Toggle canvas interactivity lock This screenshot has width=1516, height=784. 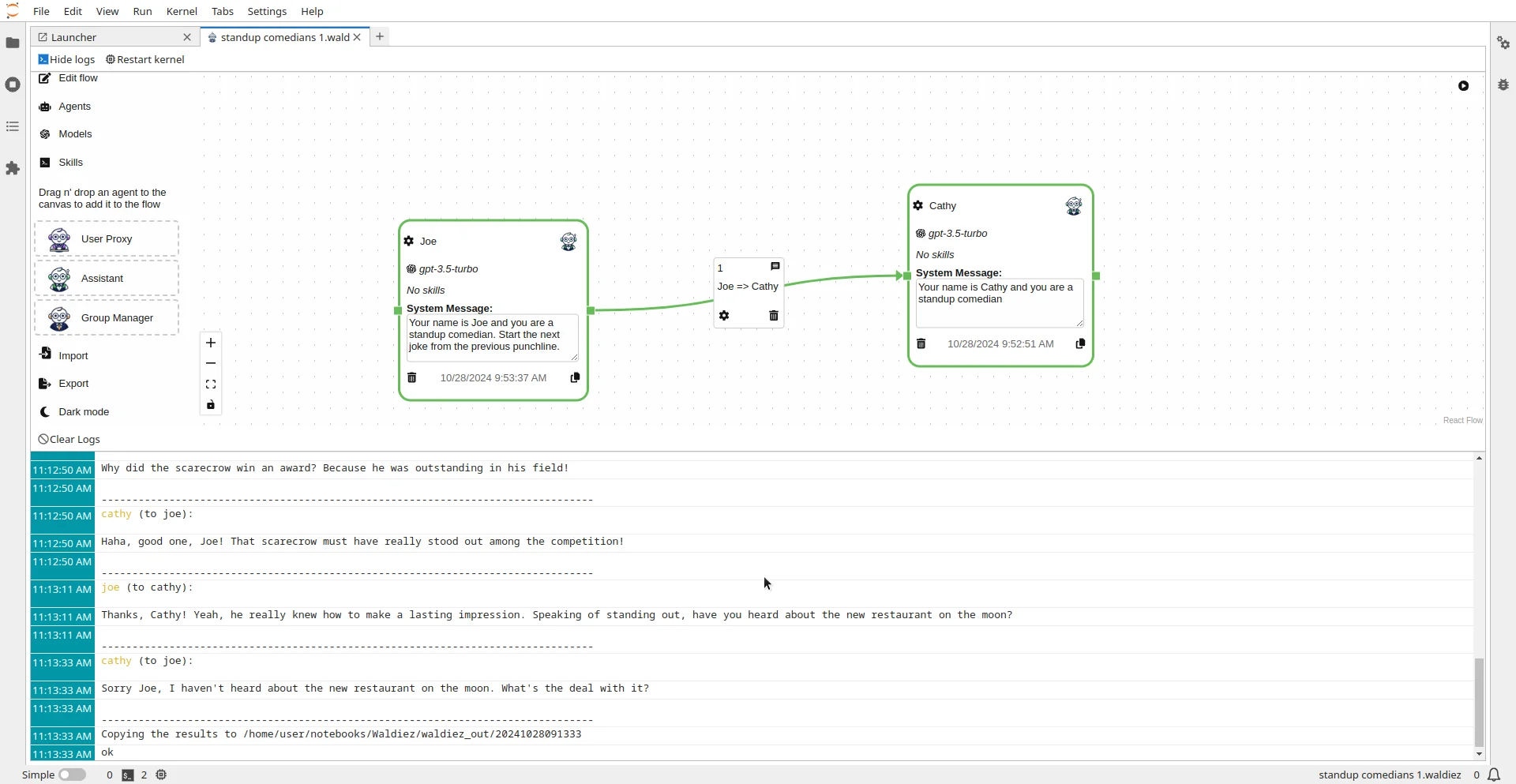pos(211,405)
